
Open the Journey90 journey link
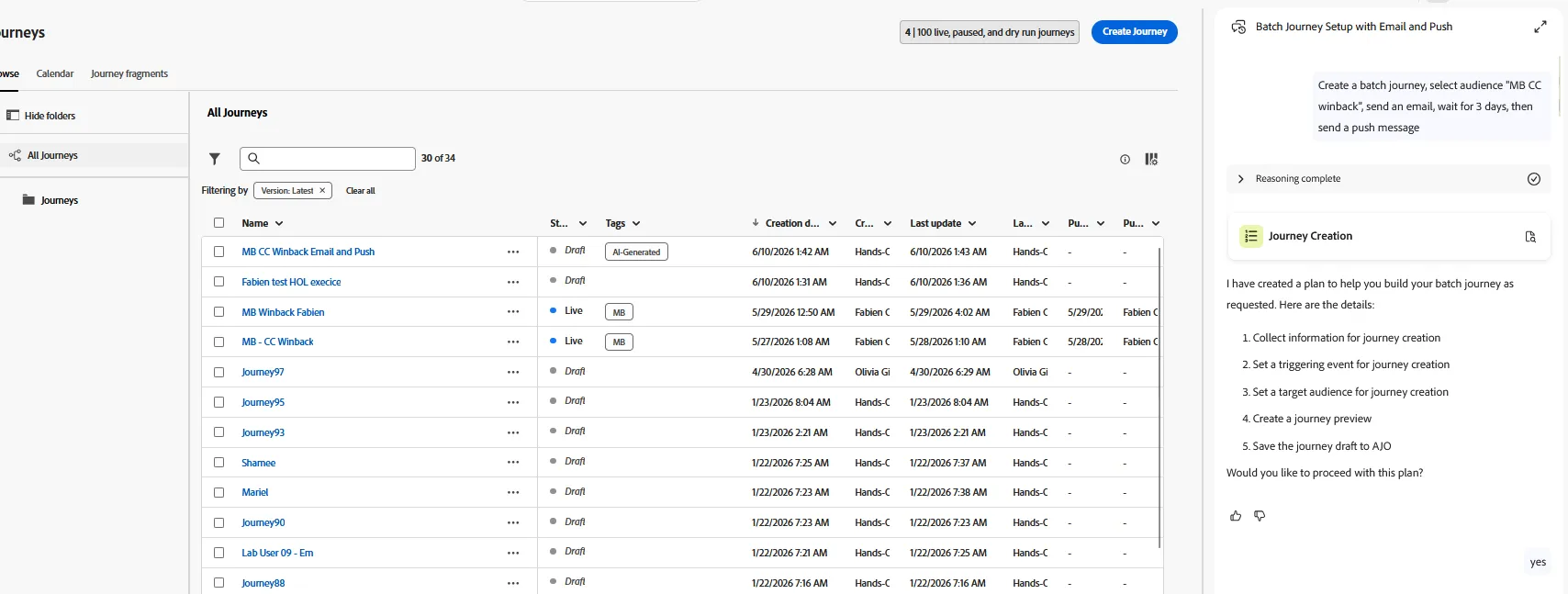click(263, 522)
